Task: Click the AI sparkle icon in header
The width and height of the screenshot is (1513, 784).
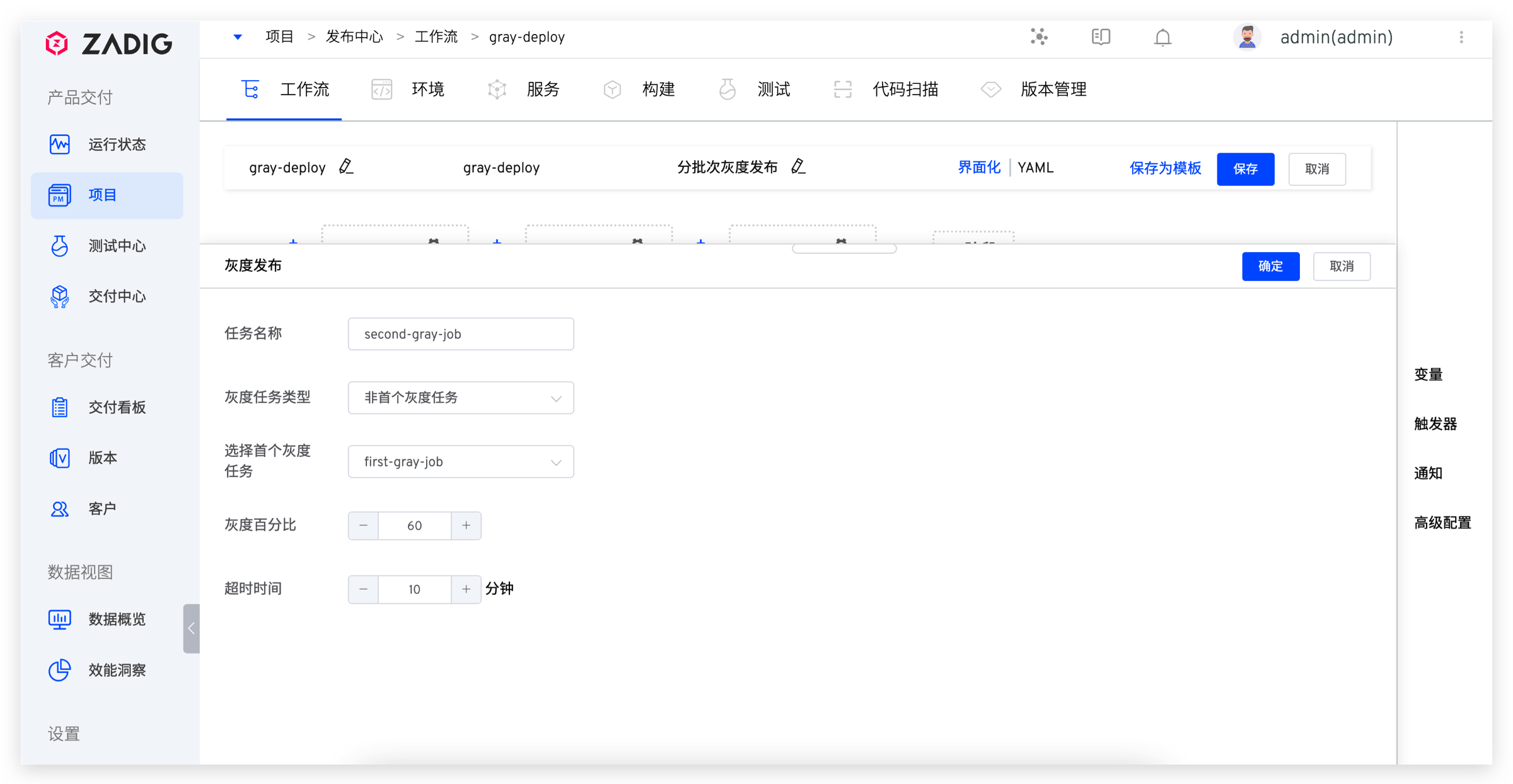Action: [x=1039, y=37]
